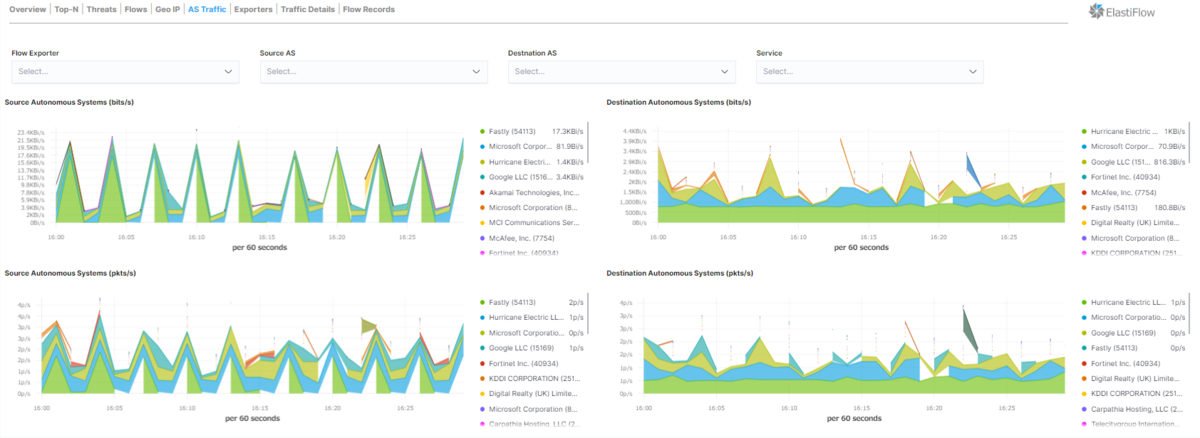The height and width of the screenshot is (438, 1200).
Task: Click the Destination pkts/s legend scrollbar
Action: 1189,314
